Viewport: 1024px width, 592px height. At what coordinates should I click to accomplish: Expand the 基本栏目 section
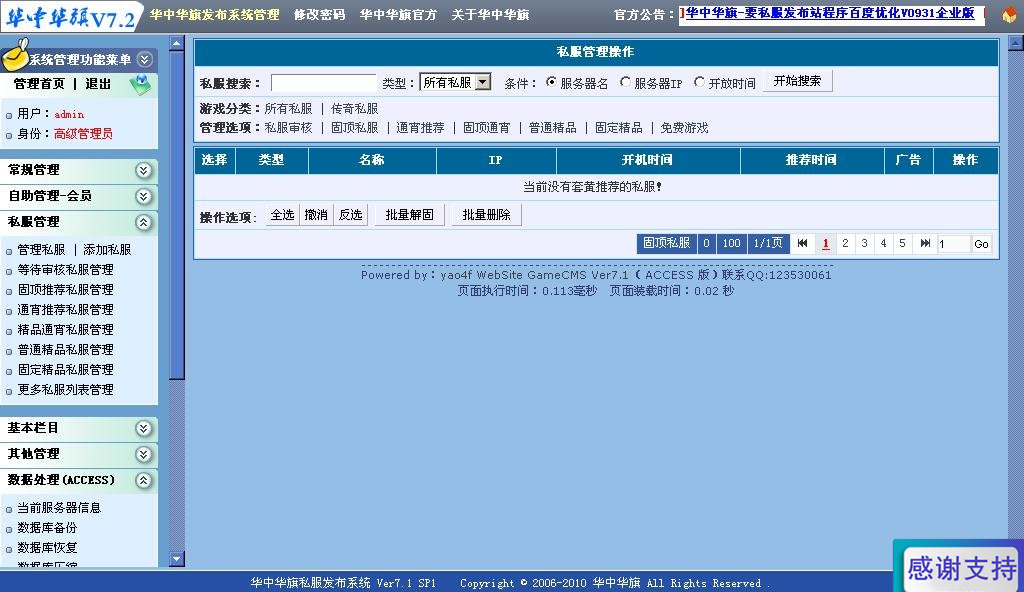pyautogui.click(x=144, y=429)
